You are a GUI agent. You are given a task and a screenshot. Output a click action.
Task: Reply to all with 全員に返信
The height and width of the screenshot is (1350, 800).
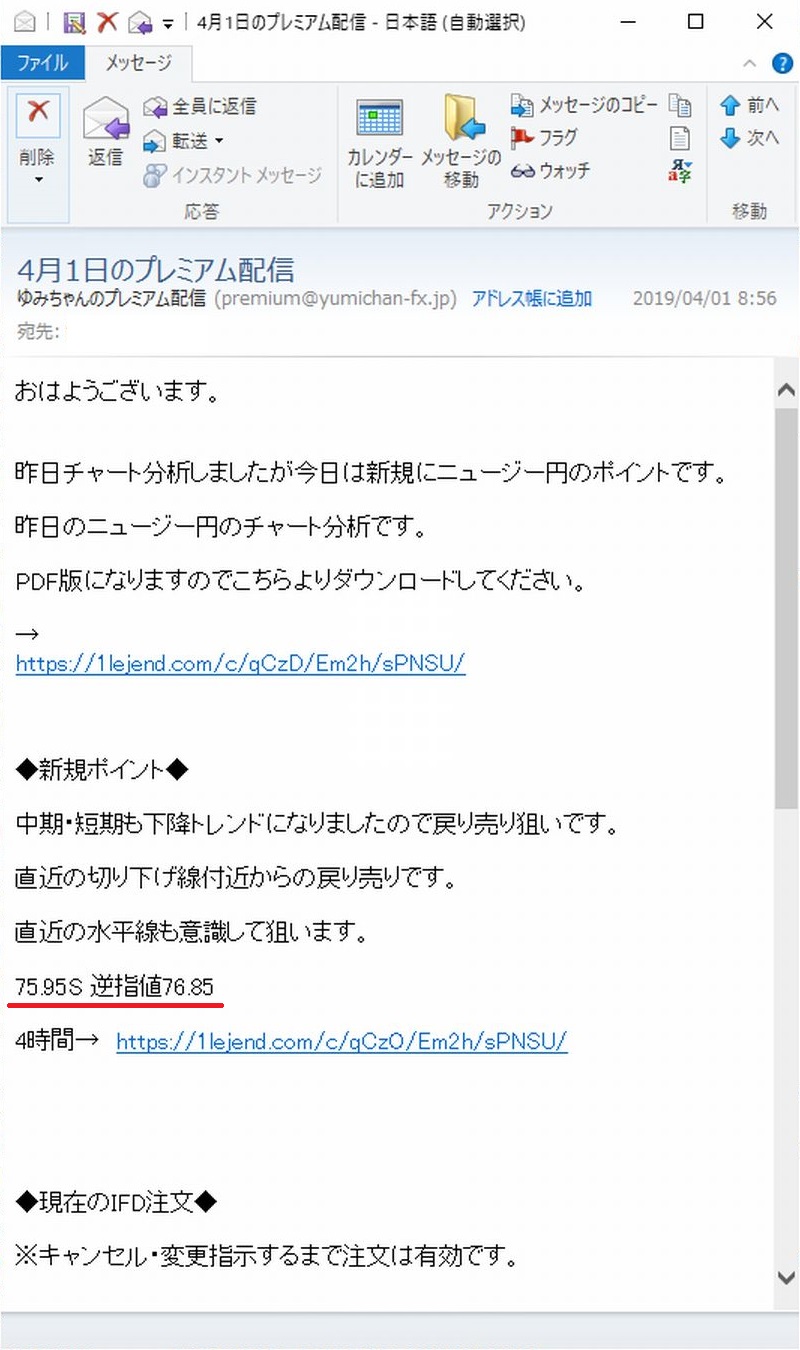tap(200, 106)
